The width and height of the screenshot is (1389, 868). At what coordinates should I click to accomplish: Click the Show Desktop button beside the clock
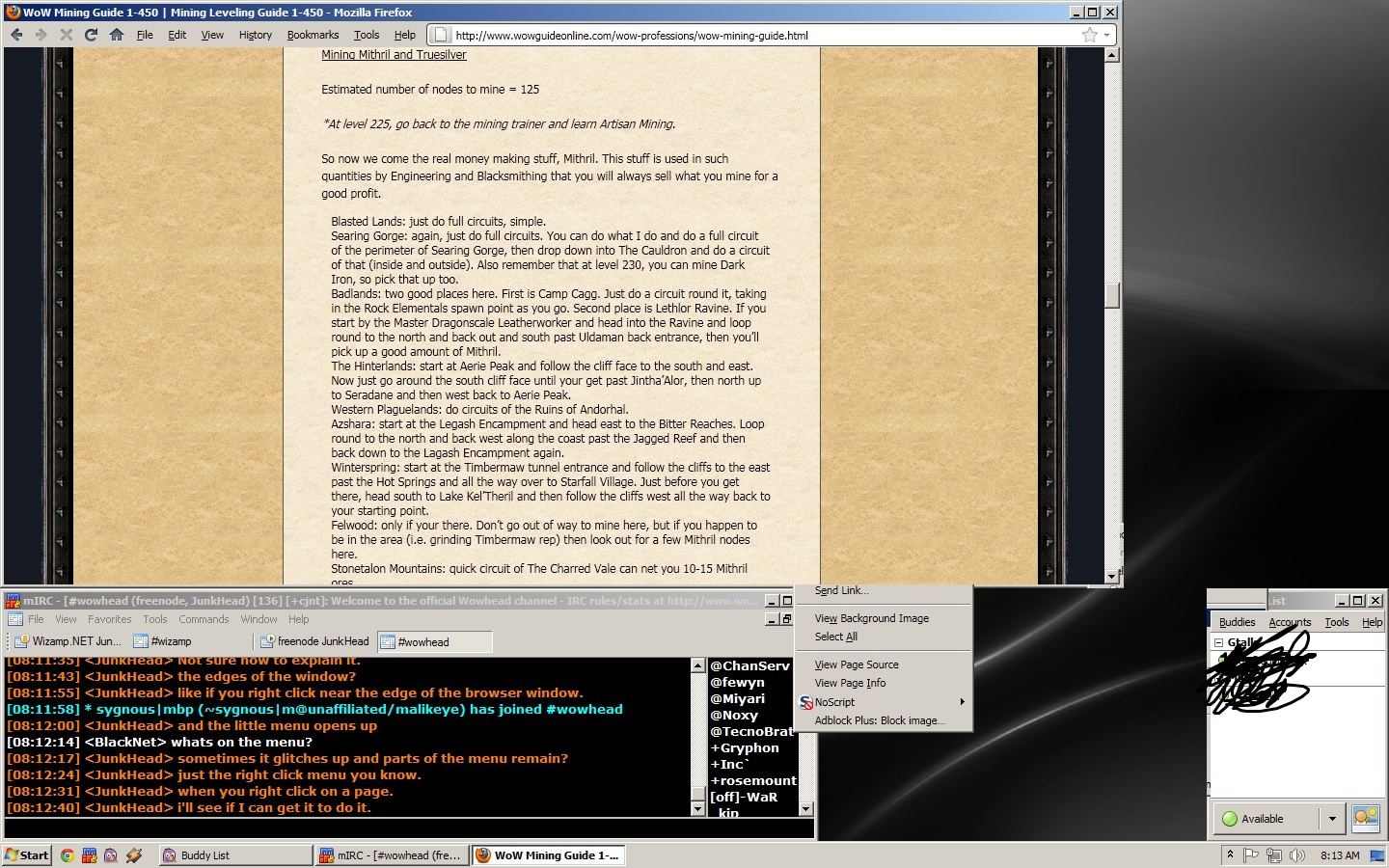pos(1378,855)
